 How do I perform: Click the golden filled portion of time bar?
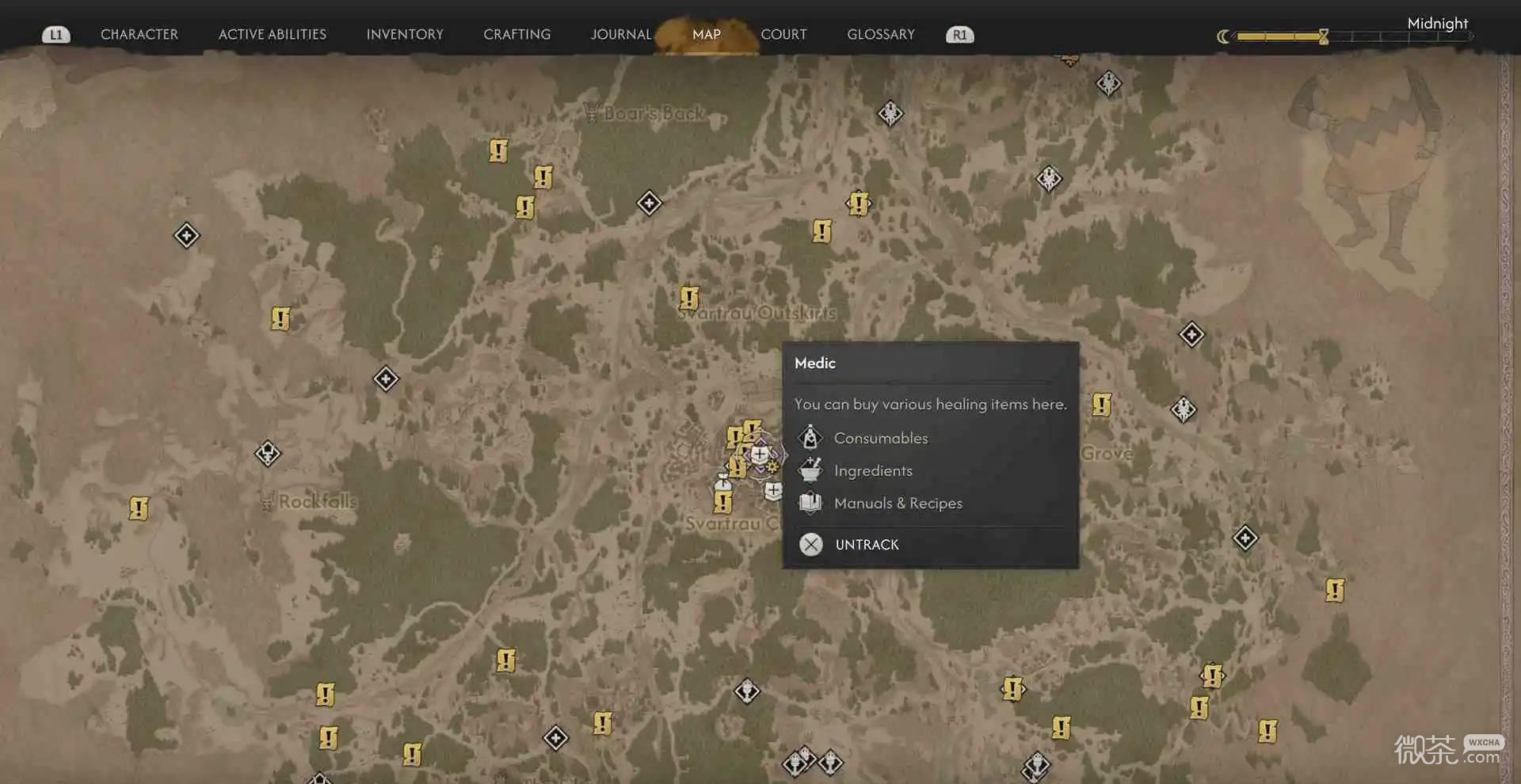coord(1278,36)
